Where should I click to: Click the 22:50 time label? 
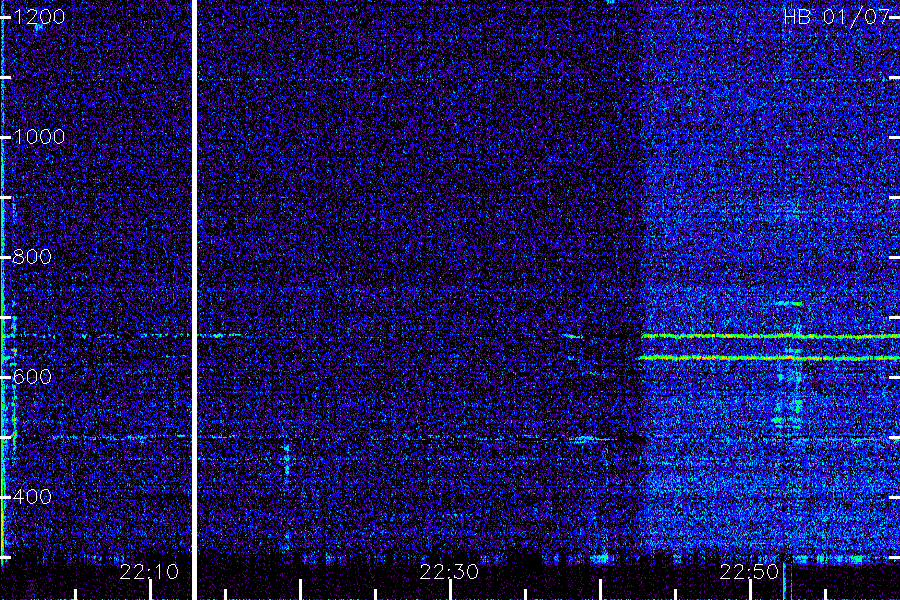[x=749, y=572]
